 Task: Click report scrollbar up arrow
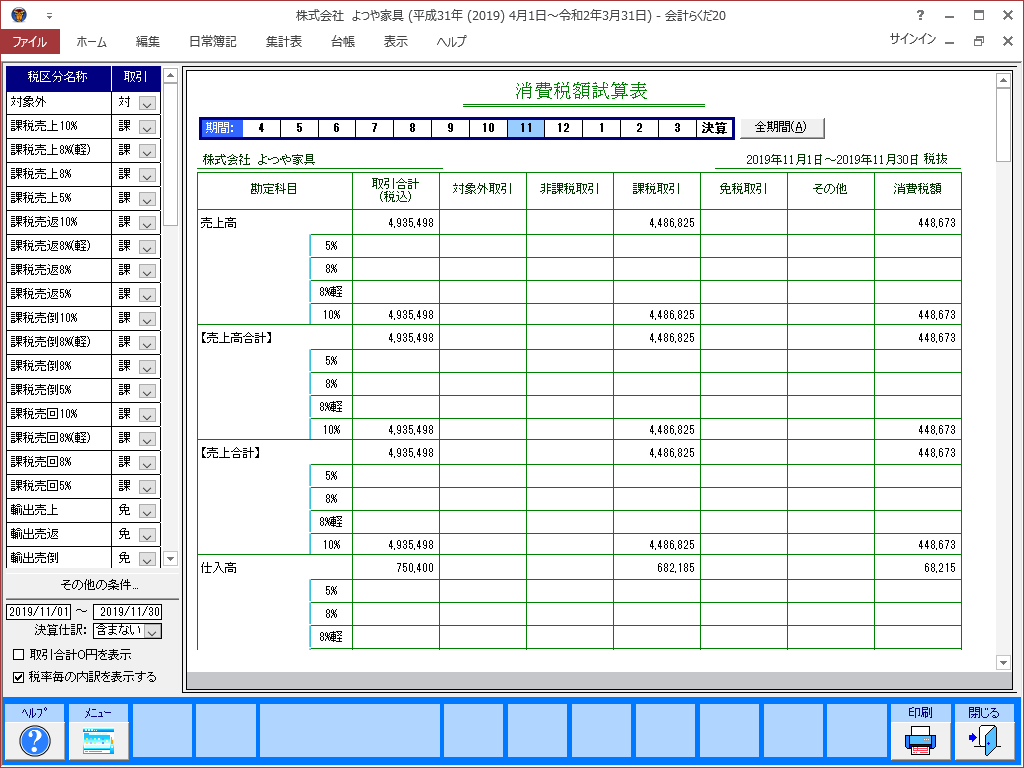pos(1003,80)
